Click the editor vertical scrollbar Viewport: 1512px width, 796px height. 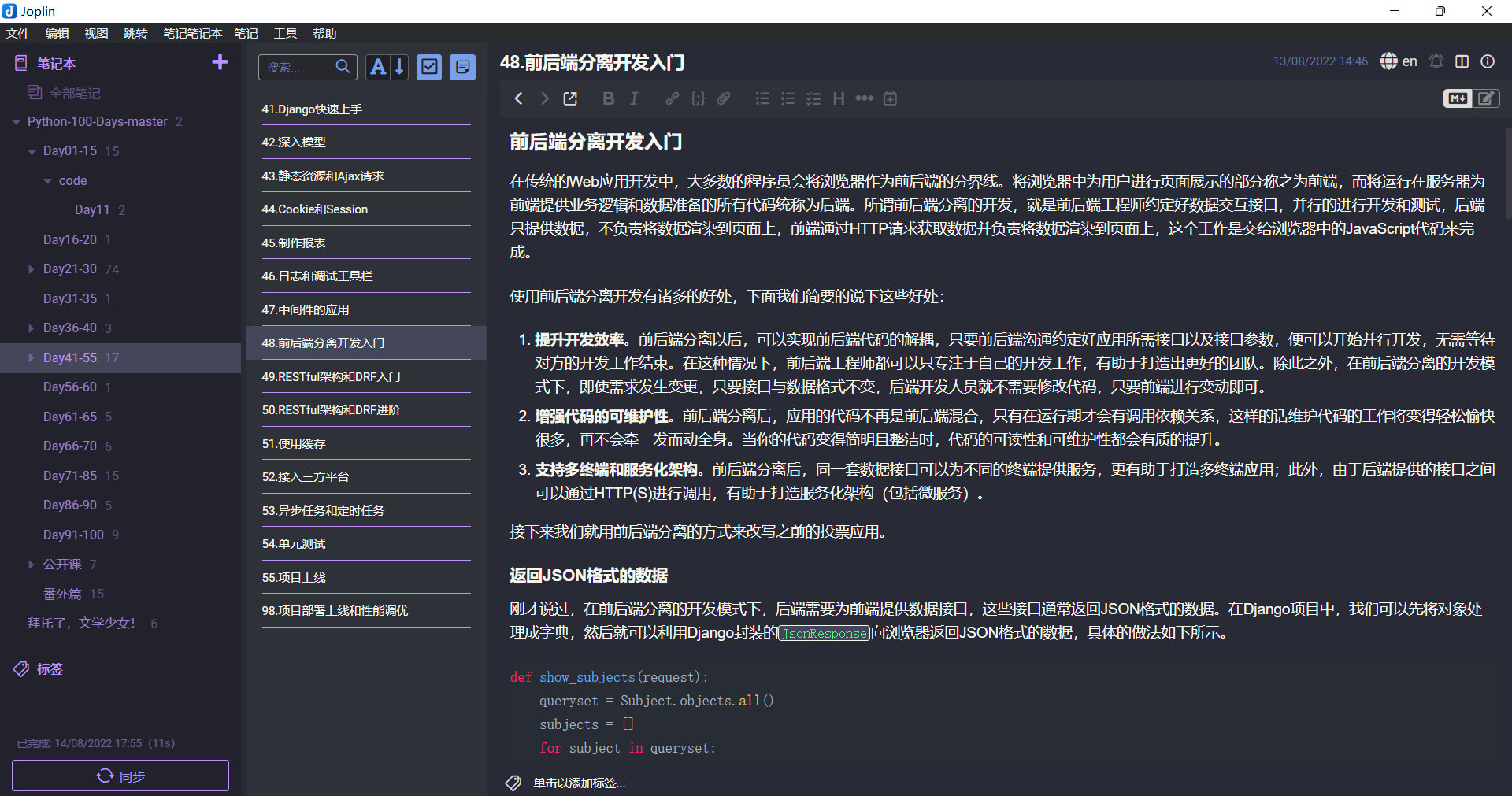pos(1506,173)
